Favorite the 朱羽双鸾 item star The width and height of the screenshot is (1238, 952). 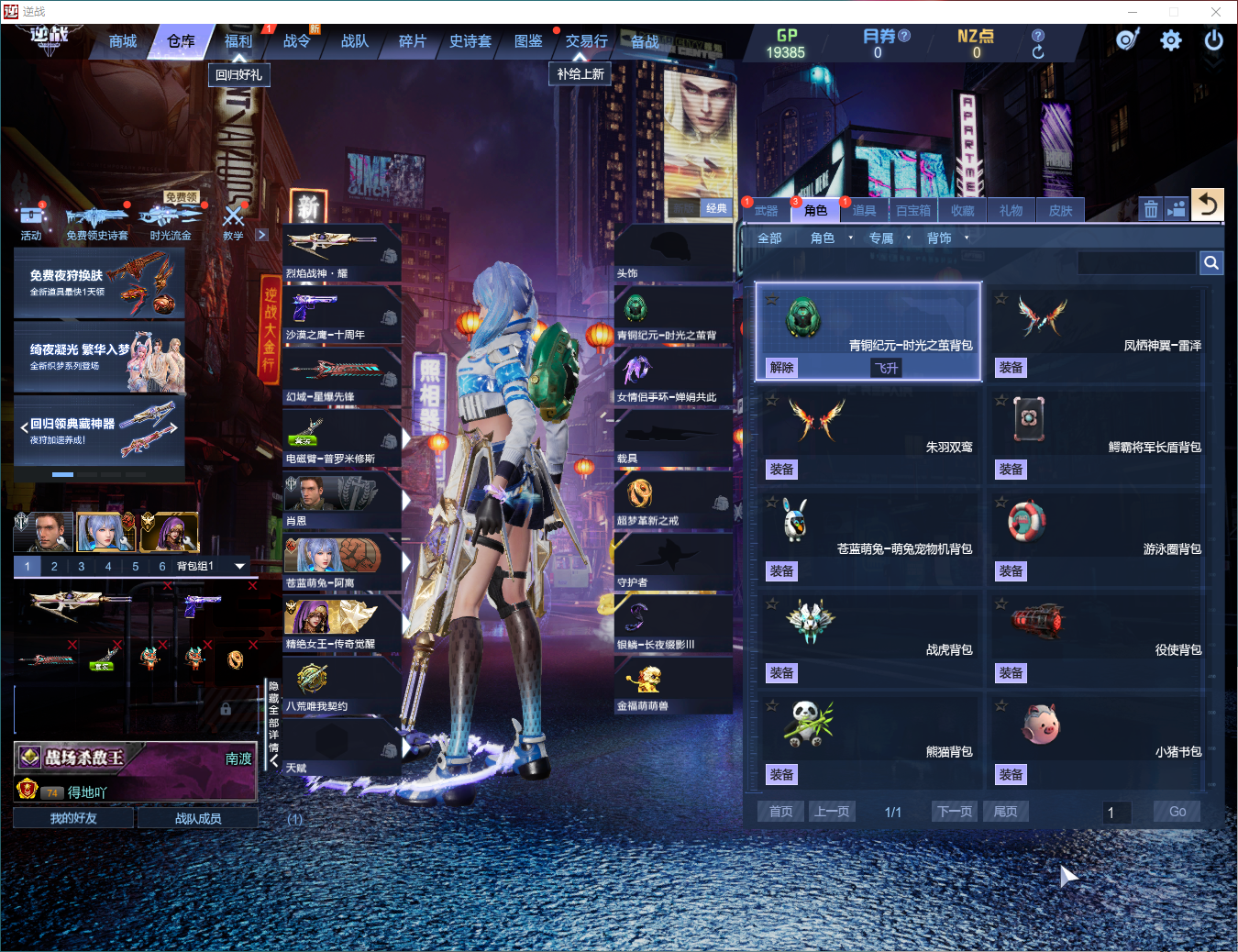pos(772,401)
